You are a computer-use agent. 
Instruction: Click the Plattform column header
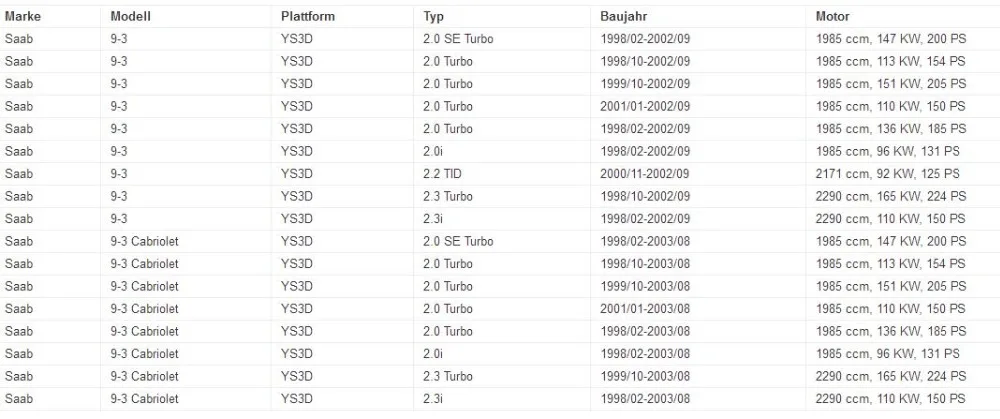point(307,17)
